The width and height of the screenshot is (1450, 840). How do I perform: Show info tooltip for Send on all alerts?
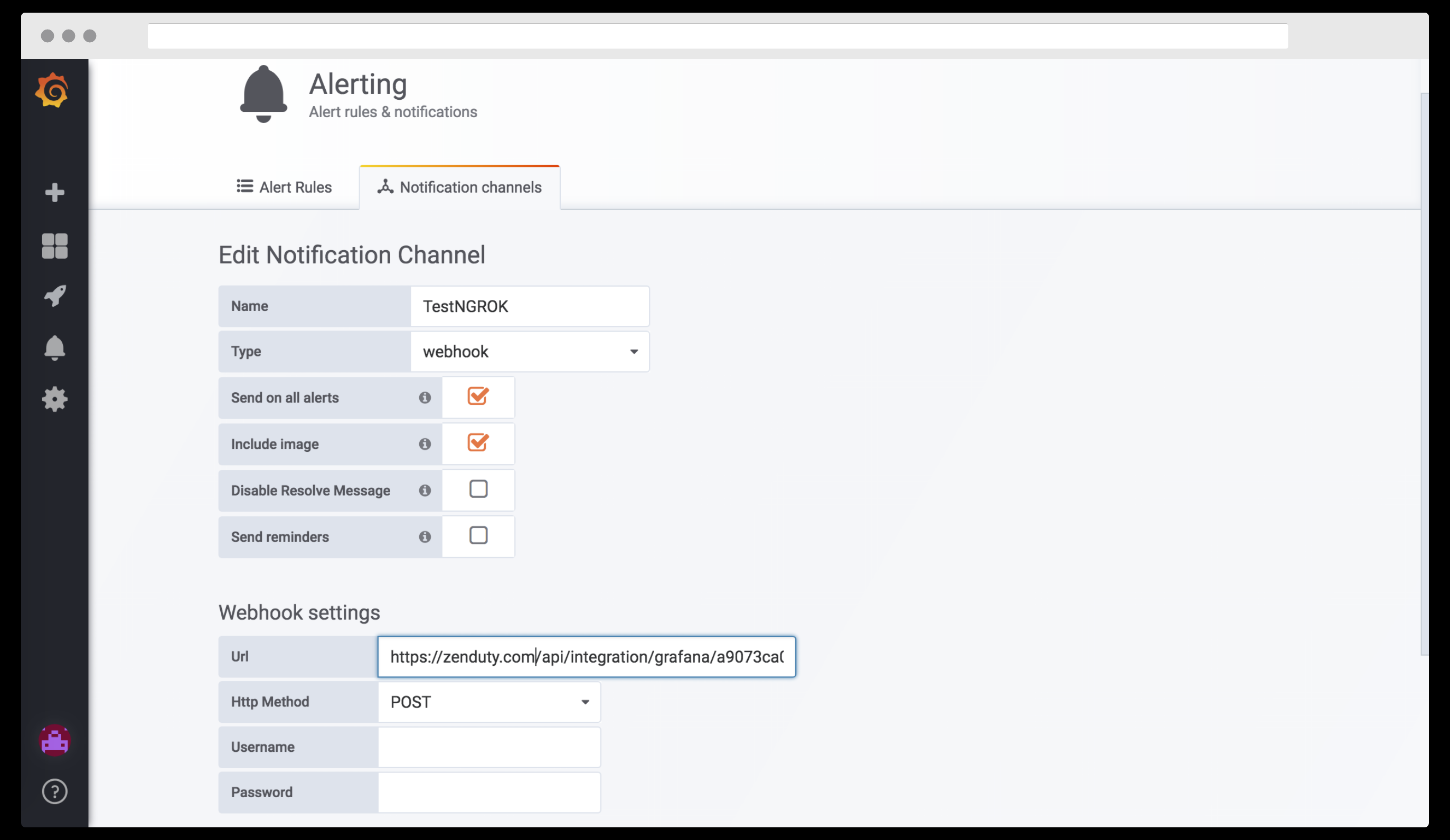click(x=425, y=398)
